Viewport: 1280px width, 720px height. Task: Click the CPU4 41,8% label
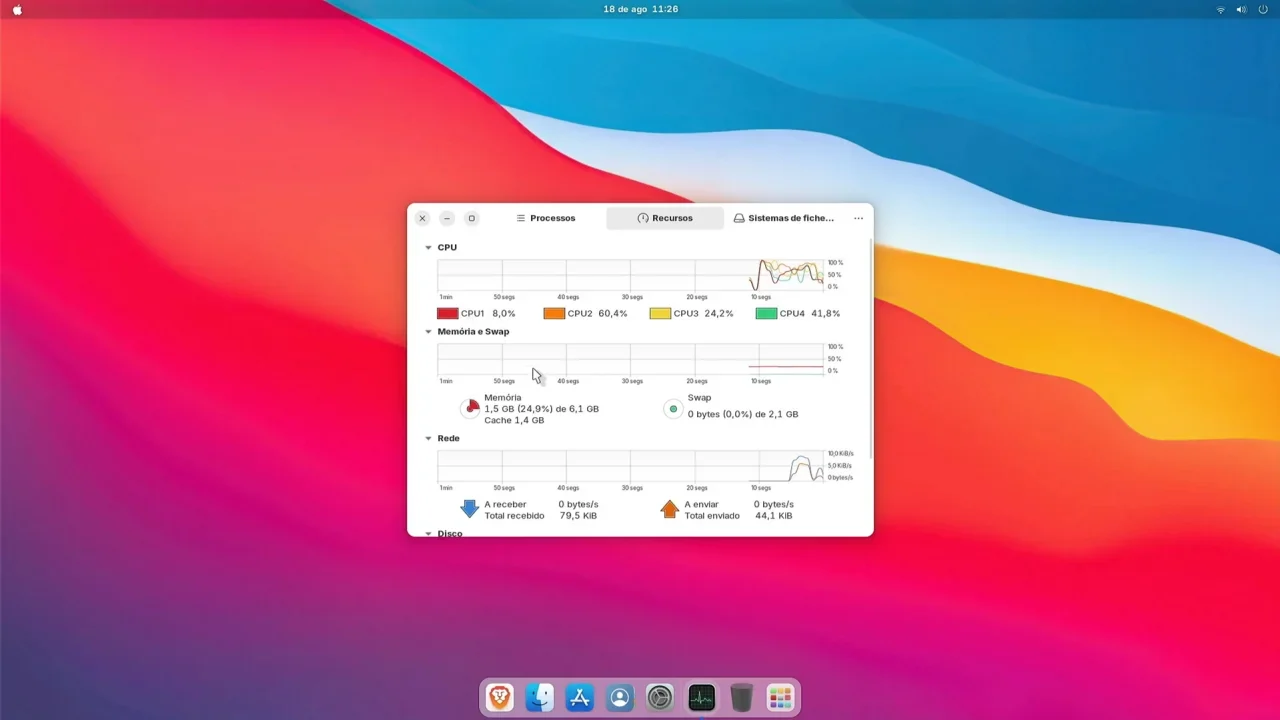pyautogui.click(x=809, y=313)
